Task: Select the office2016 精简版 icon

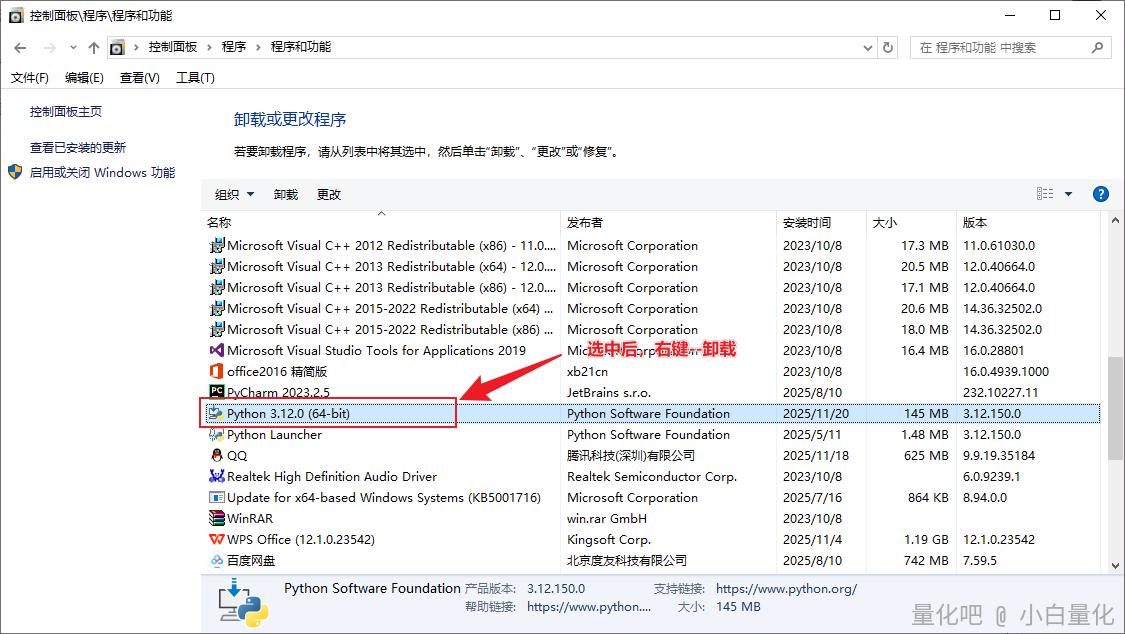Action: point(216,371)
